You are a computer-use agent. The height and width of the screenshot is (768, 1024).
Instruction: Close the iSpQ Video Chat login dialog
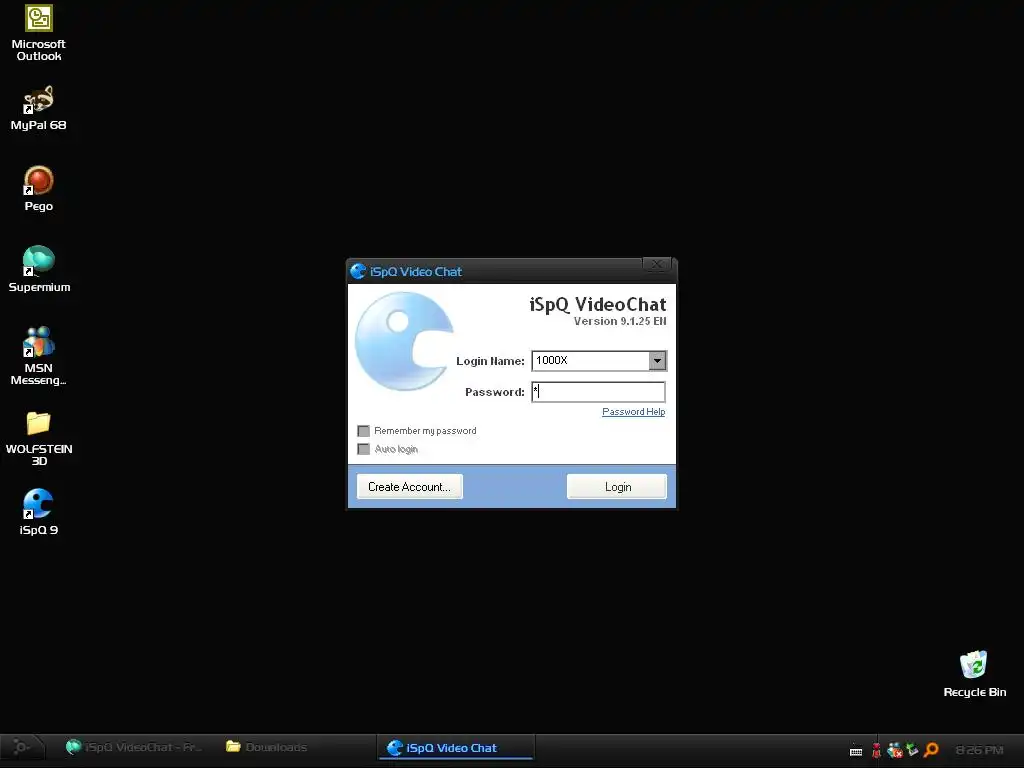656,264
